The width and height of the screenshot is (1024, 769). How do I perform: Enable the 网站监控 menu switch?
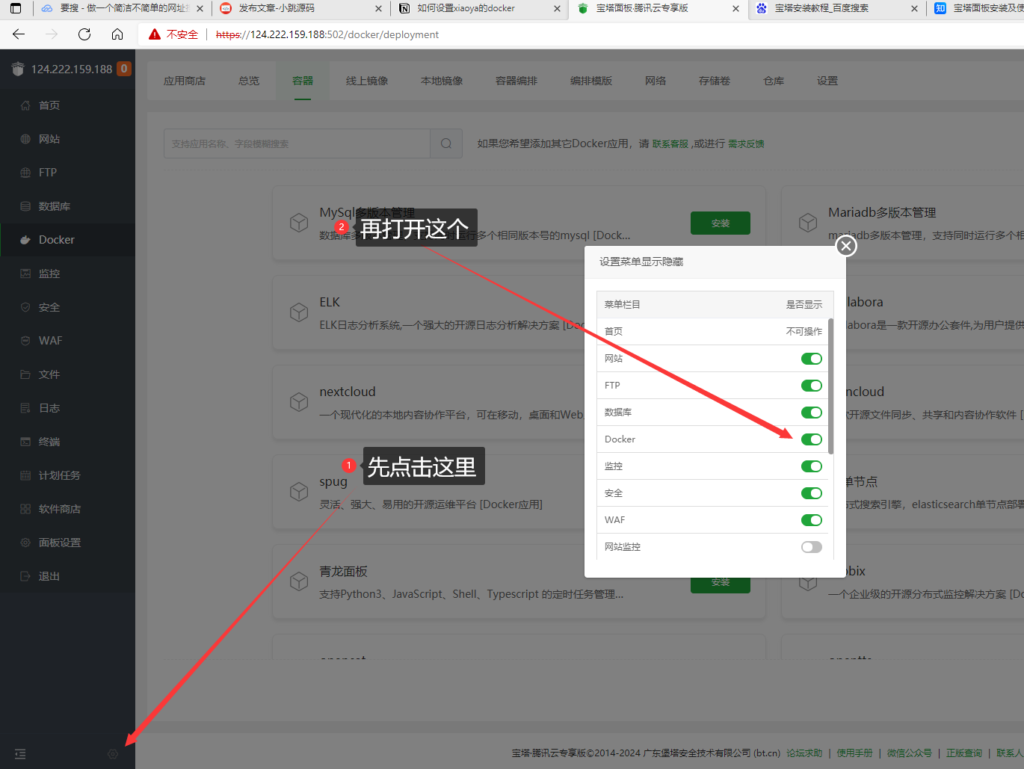point(811,547)
